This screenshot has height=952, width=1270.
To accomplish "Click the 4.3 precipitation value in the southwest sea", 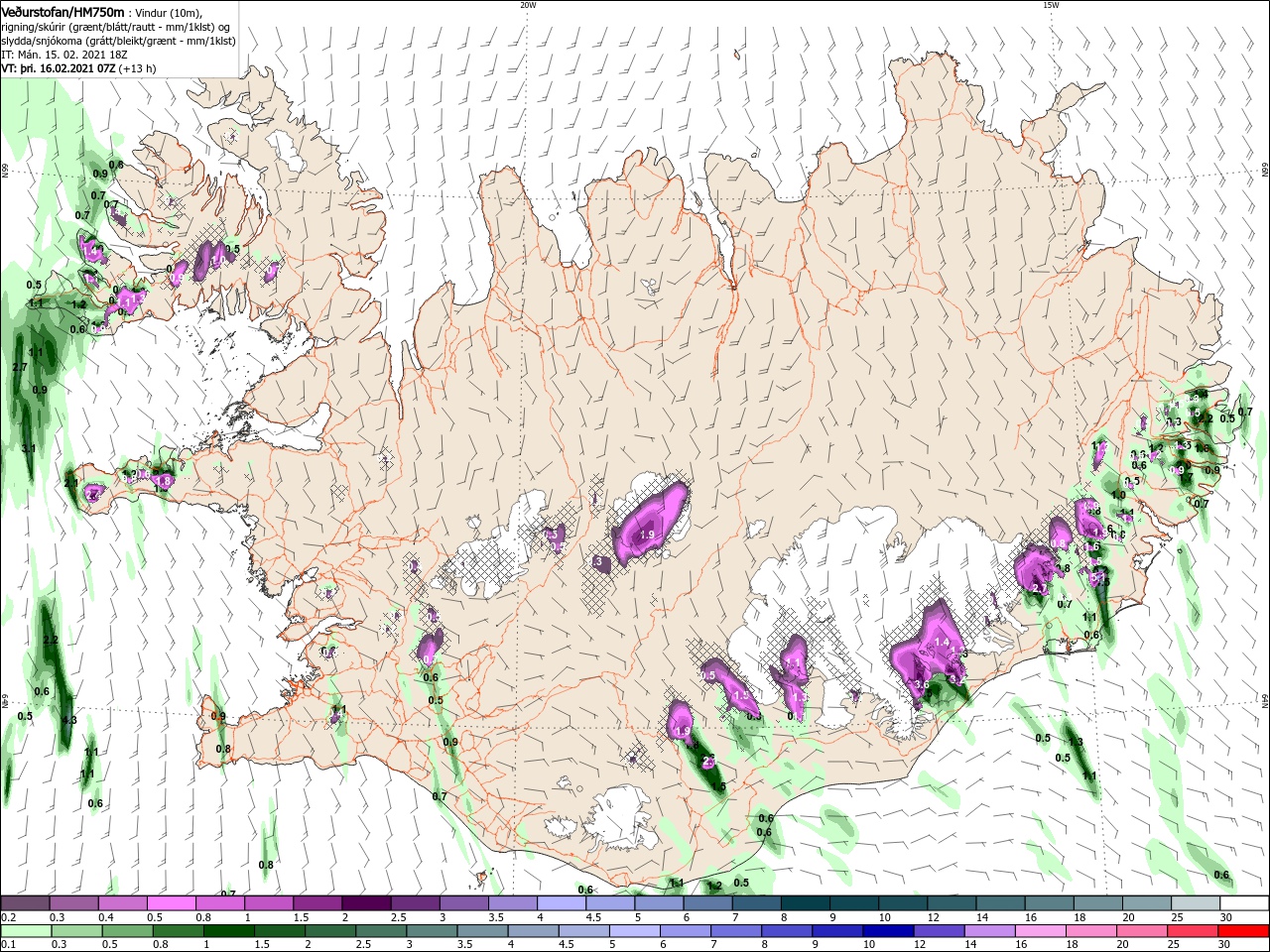I will (x=68, y=721).
